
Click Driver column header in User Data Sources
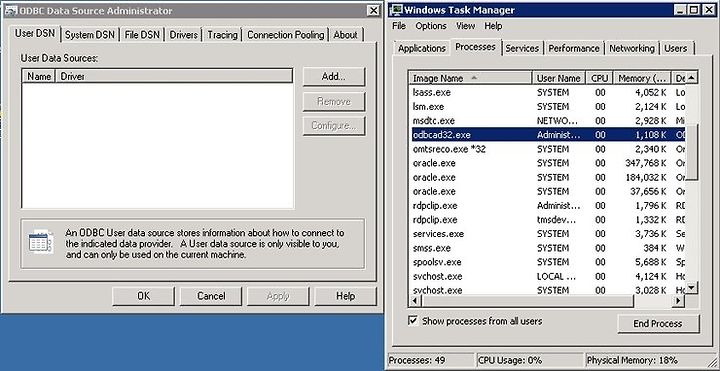(174, 77)
